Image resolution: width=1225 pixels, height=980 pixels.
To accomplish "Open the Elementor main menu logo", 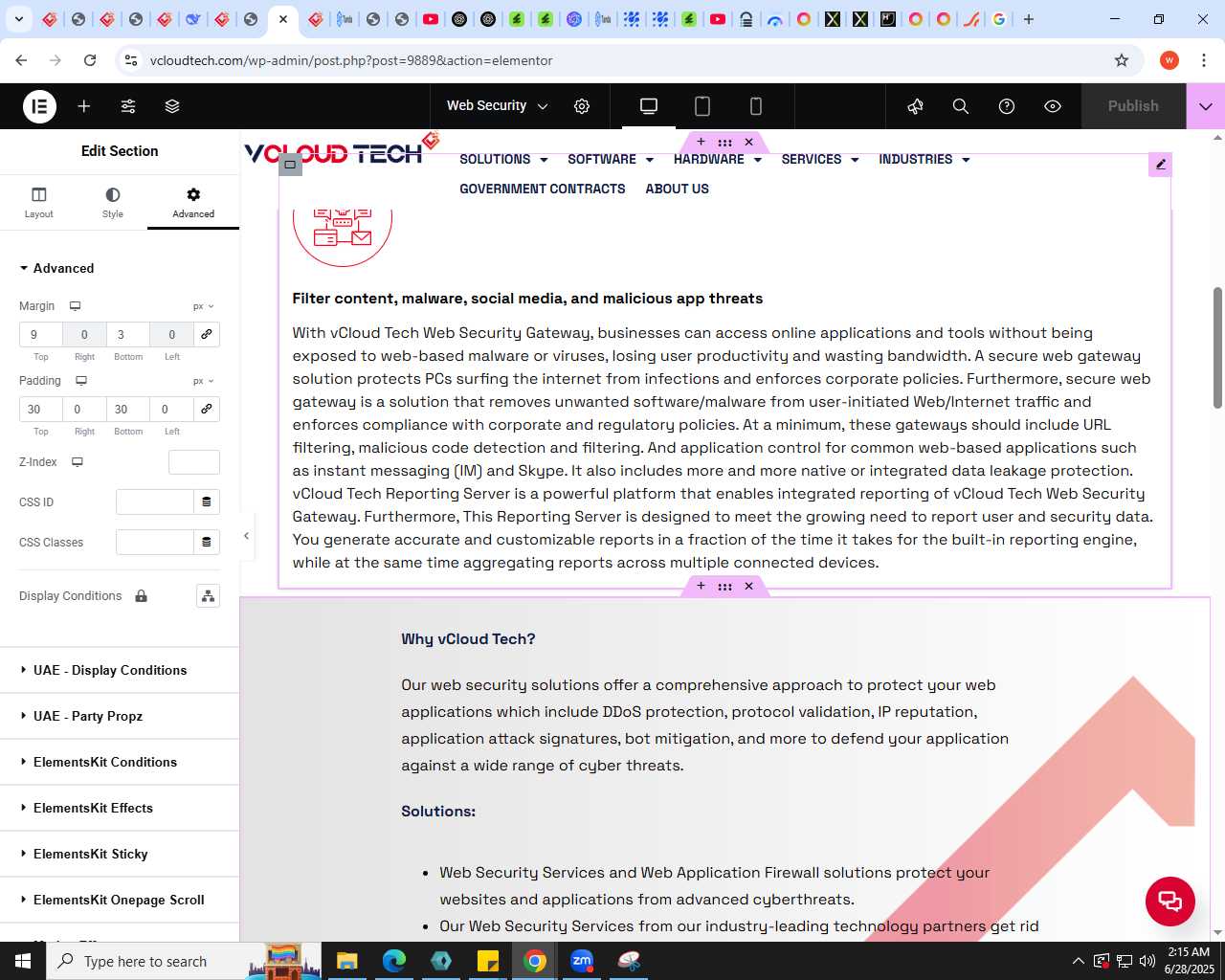I will point(39,106).
